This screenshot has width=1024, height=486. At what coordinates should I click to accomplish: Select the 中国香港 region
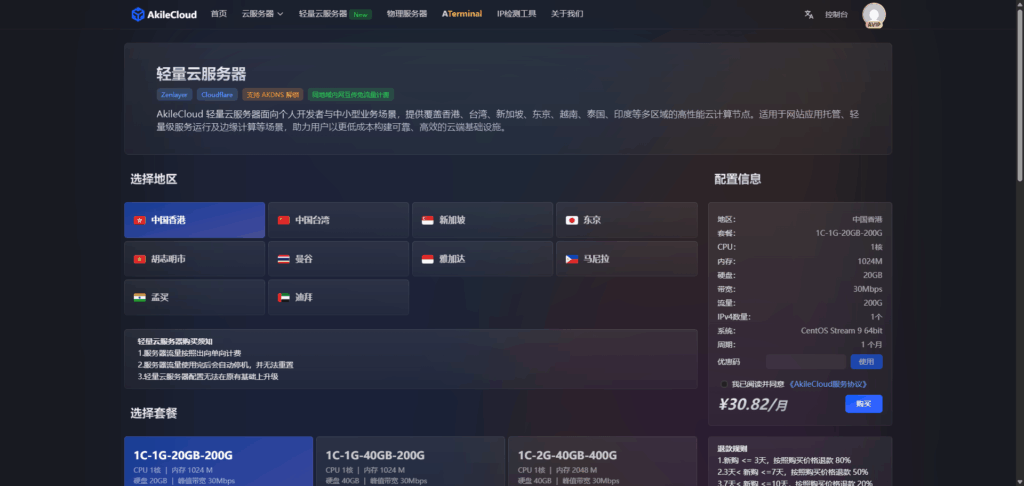(x=195, y=220)
